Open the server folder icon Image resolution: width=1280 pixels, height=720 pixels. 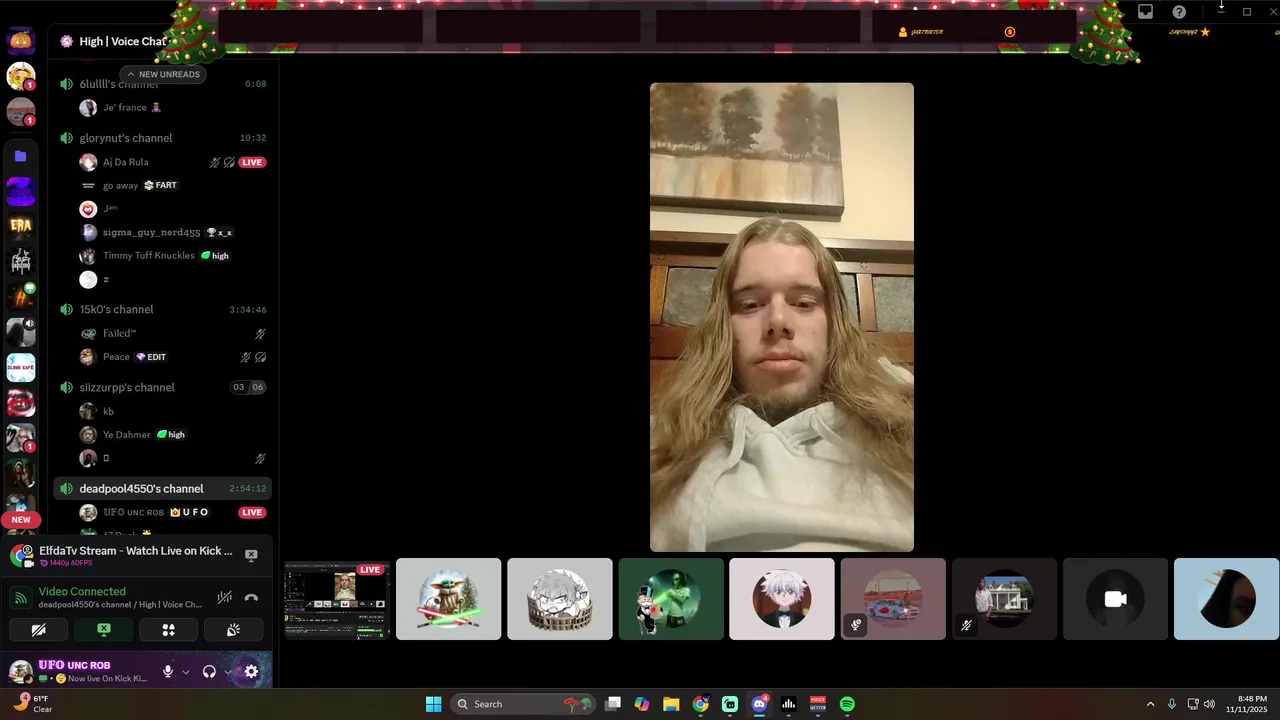[21, 156]
